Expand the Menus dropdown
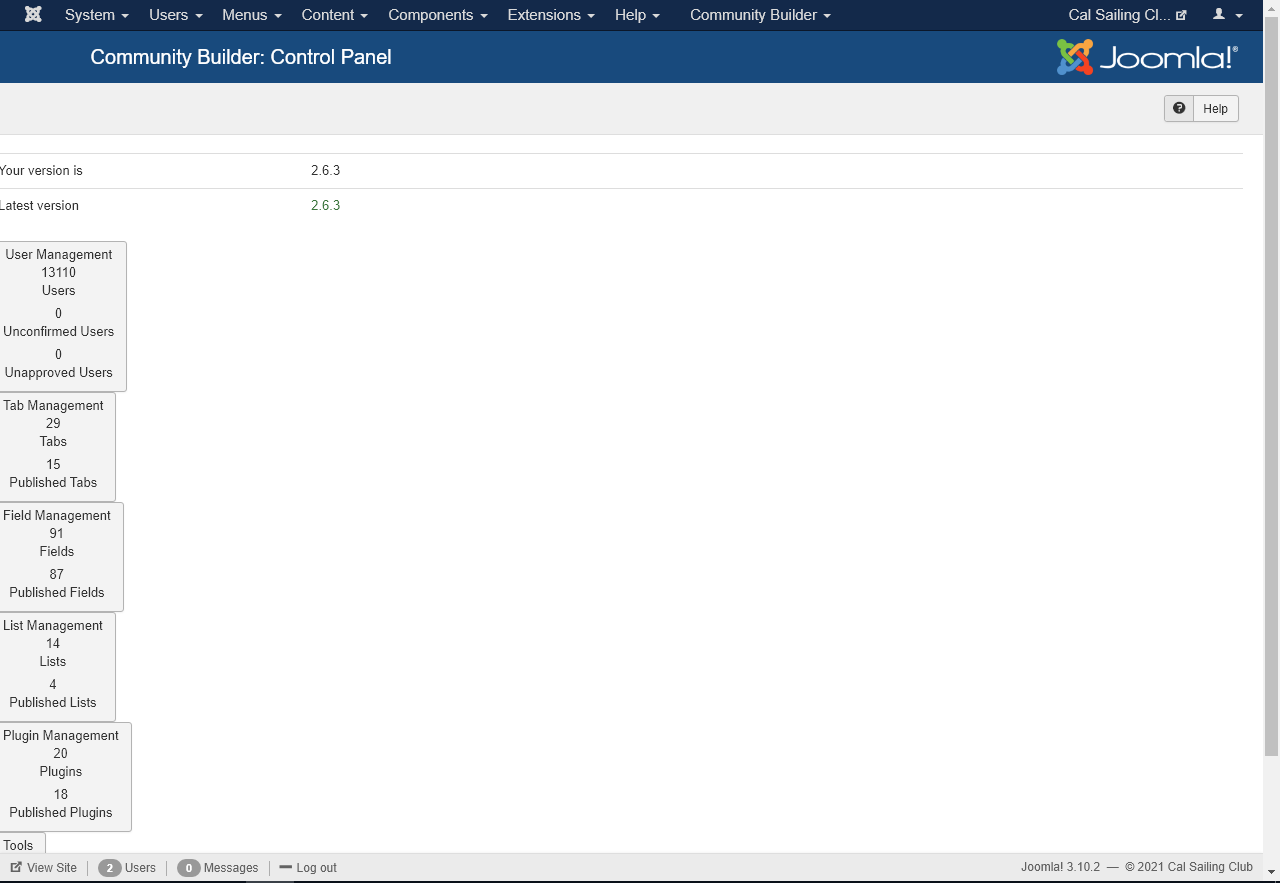1280x883 pixels. (x=252, y=15)
